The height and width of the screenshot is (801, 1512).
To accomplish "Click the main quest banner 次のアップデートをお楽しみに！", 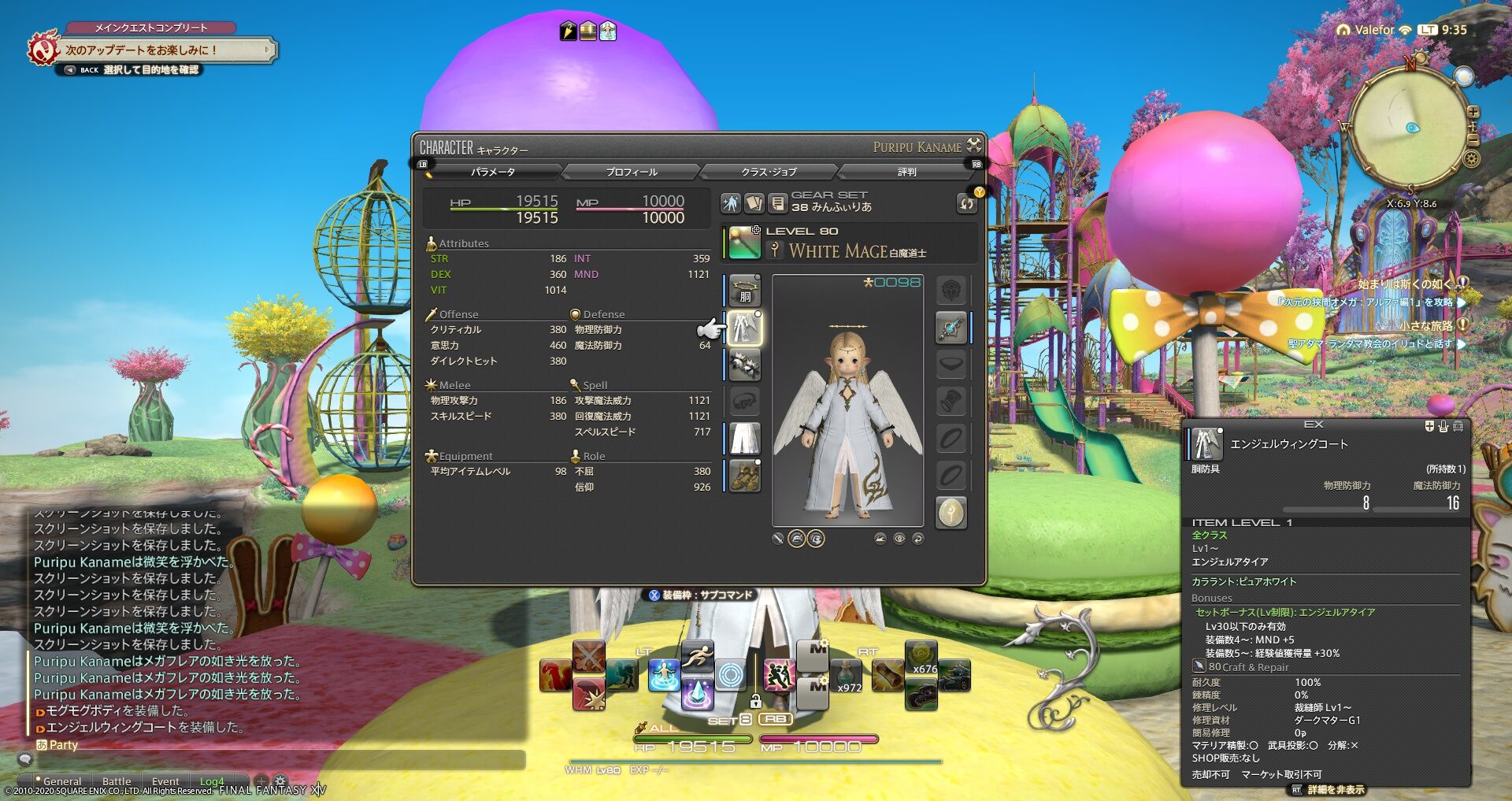I will (x=154, y=50).
